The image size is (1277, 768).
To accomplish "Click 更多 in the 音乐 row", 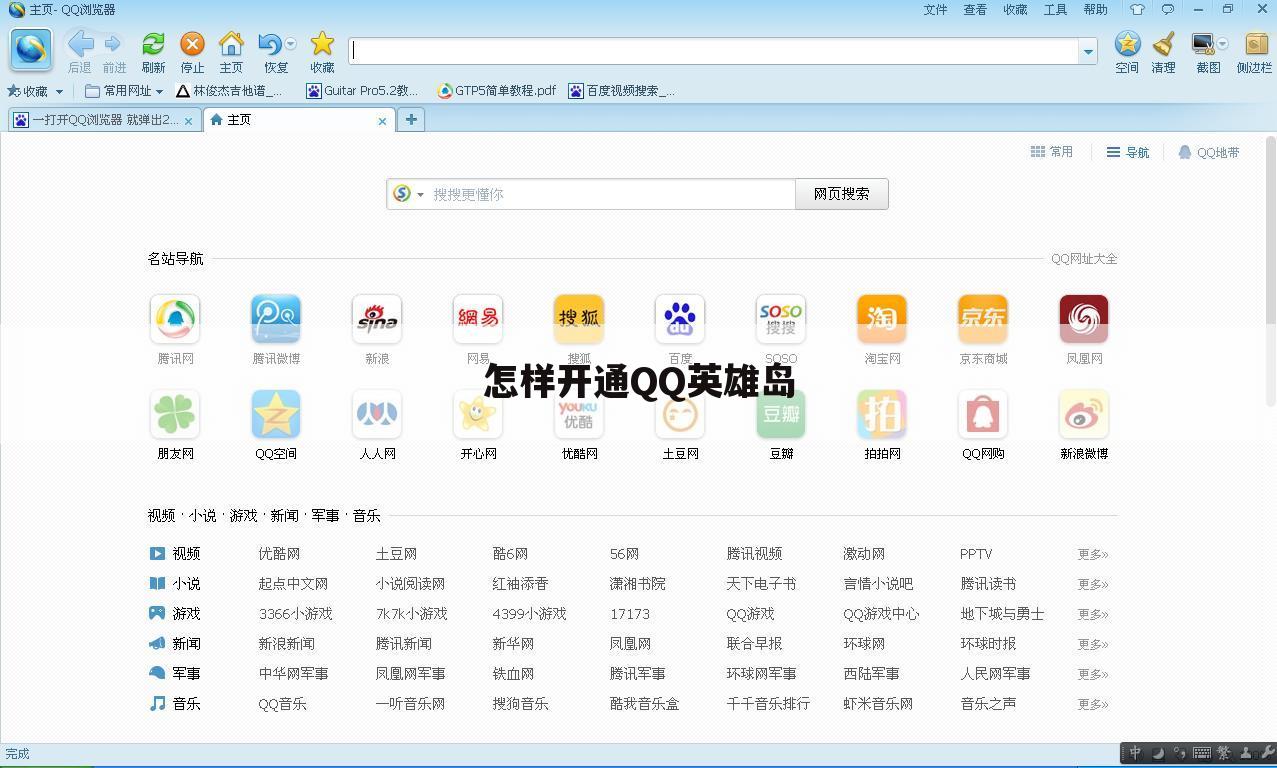I will 1093,704.
